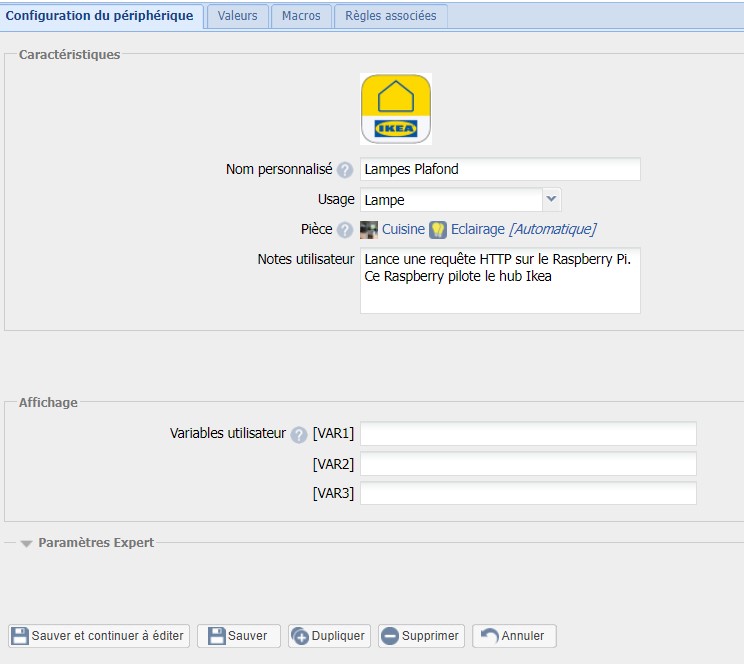Click the Cuisine room thumbnail icon
The height and width of the screenshot is (668, 744).
[x=369, y=230]
